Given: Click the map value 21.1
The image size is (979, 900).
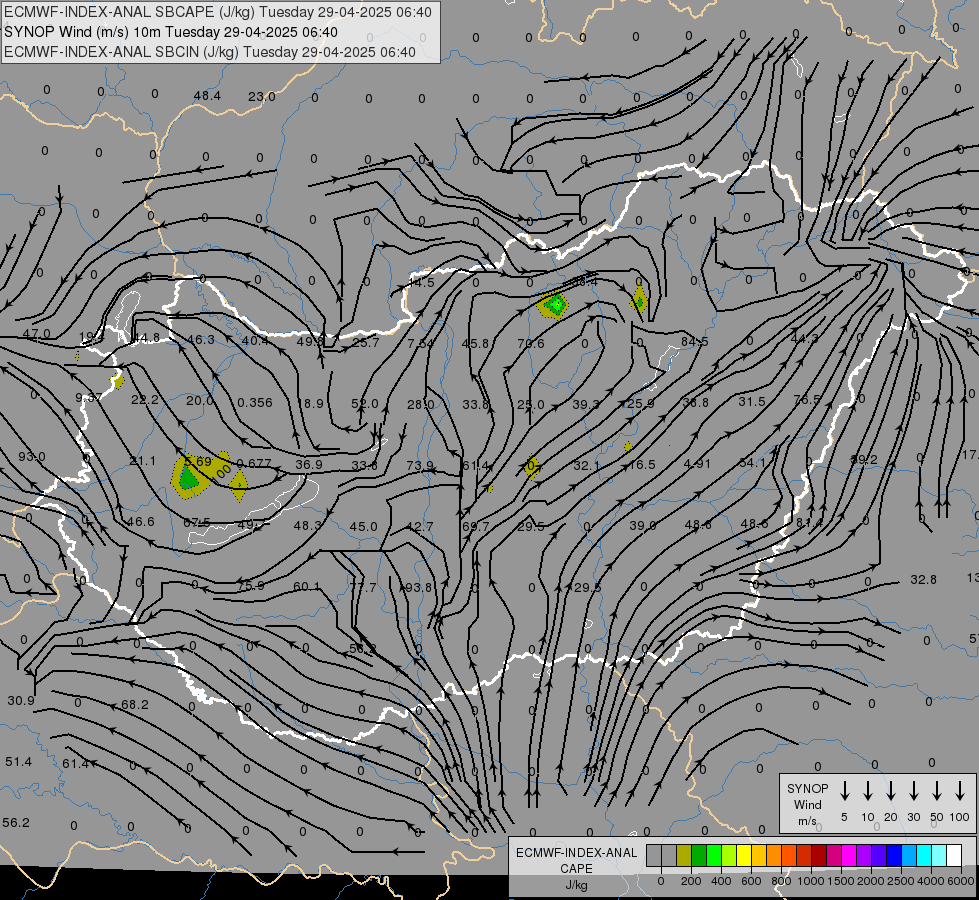Looking at the screenshot, I should point(142,460).
